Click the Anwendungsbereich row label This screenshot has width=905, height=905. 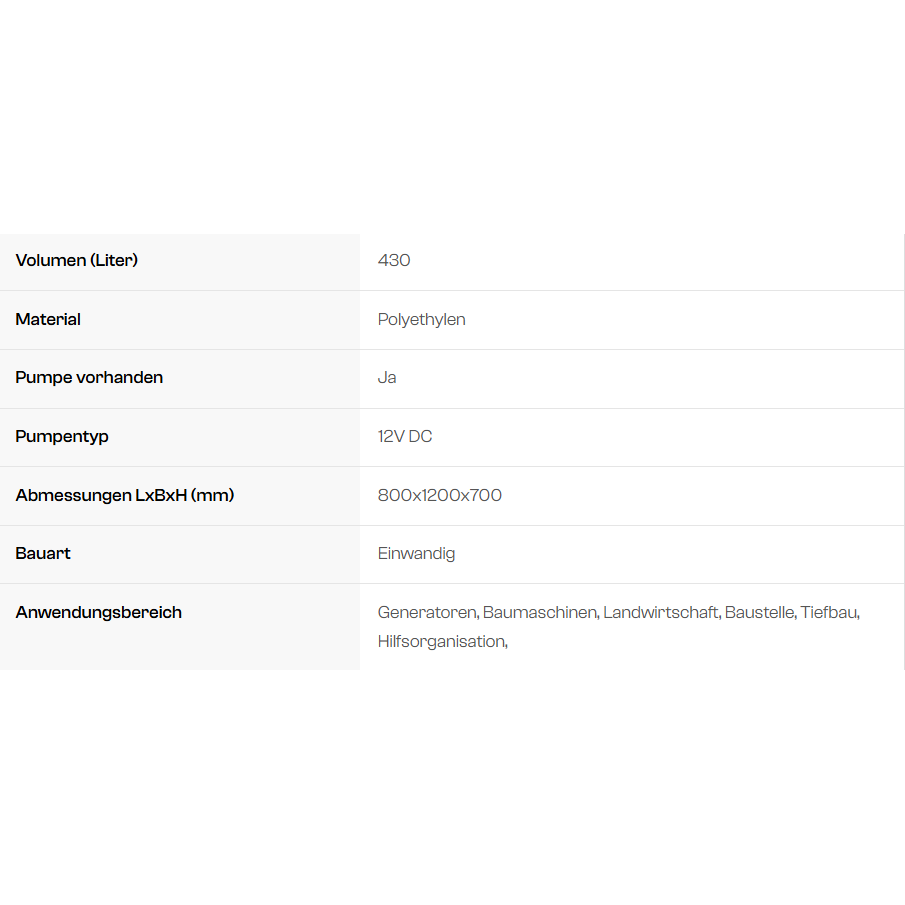[98, 612]
